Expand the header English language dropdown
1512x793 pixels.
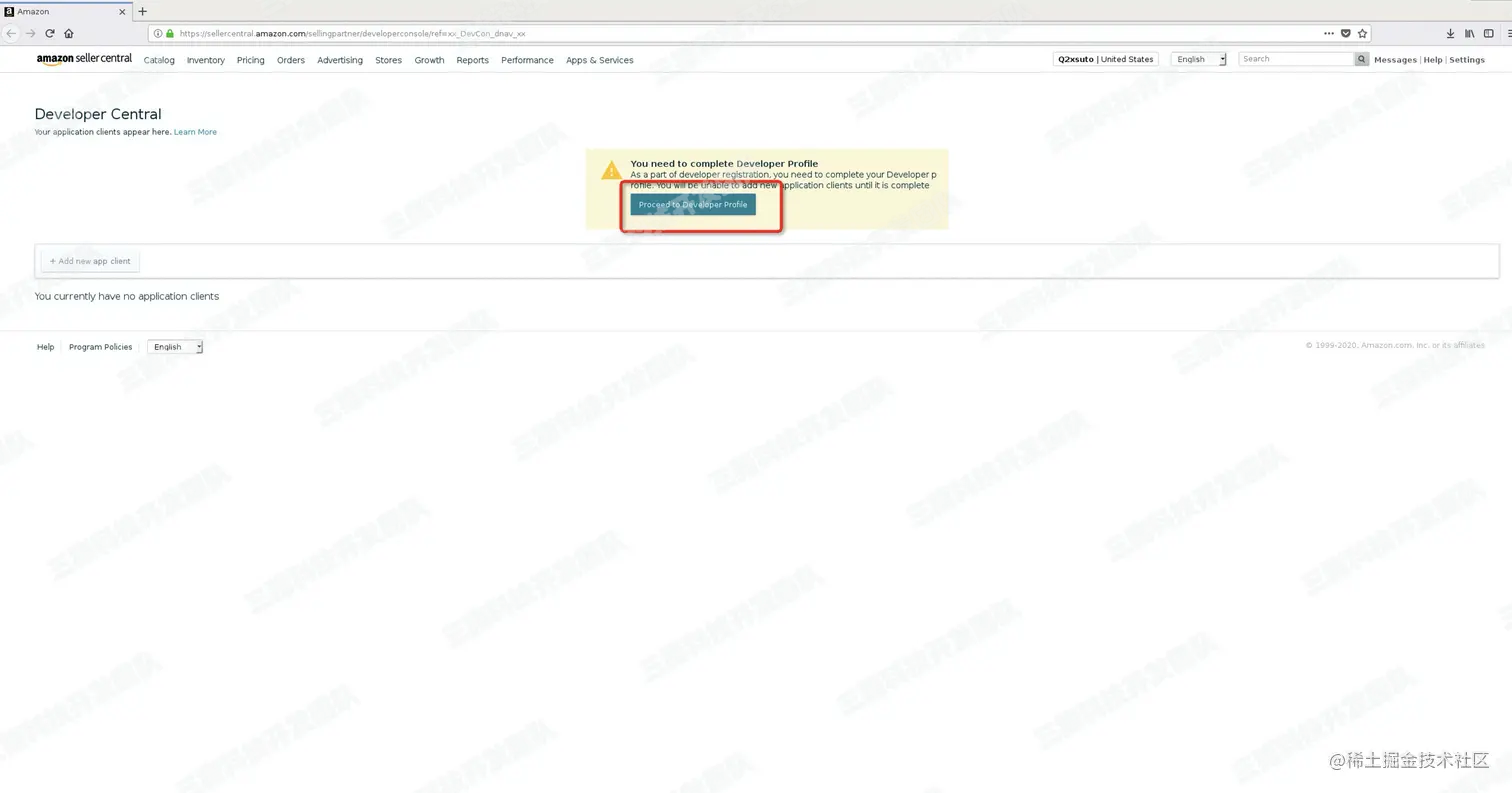pos(1199,59)
